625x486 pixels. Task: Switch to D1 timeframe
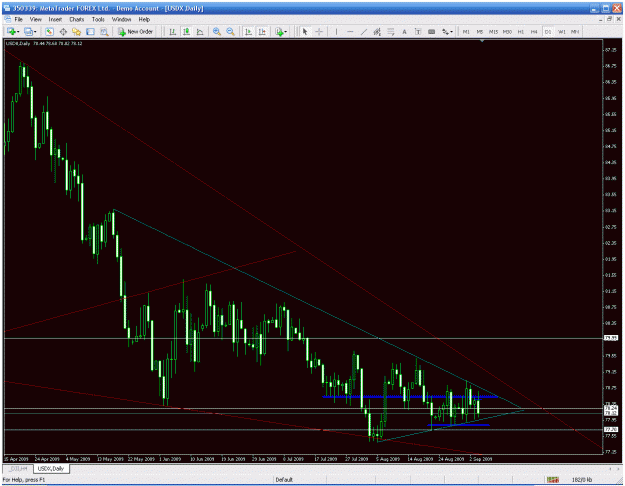pos(548,32)
